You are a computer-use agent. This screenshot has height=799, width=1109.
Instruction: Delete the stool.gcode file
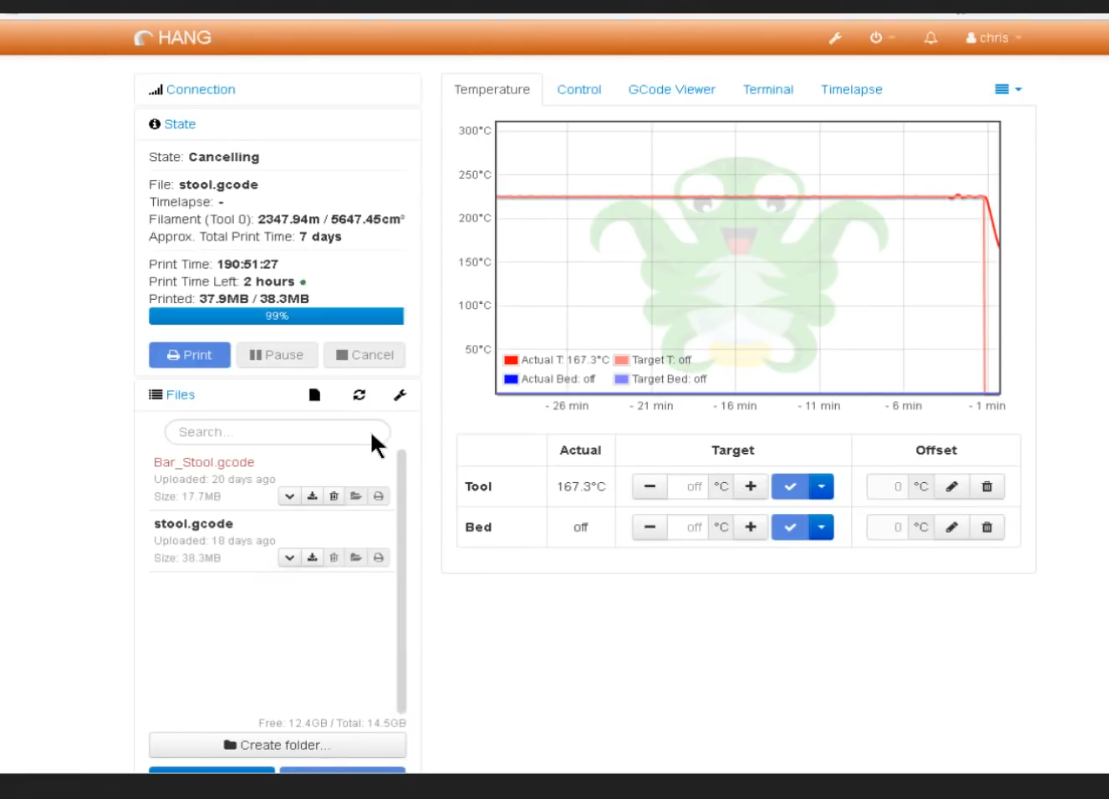(x=334, y=558)
